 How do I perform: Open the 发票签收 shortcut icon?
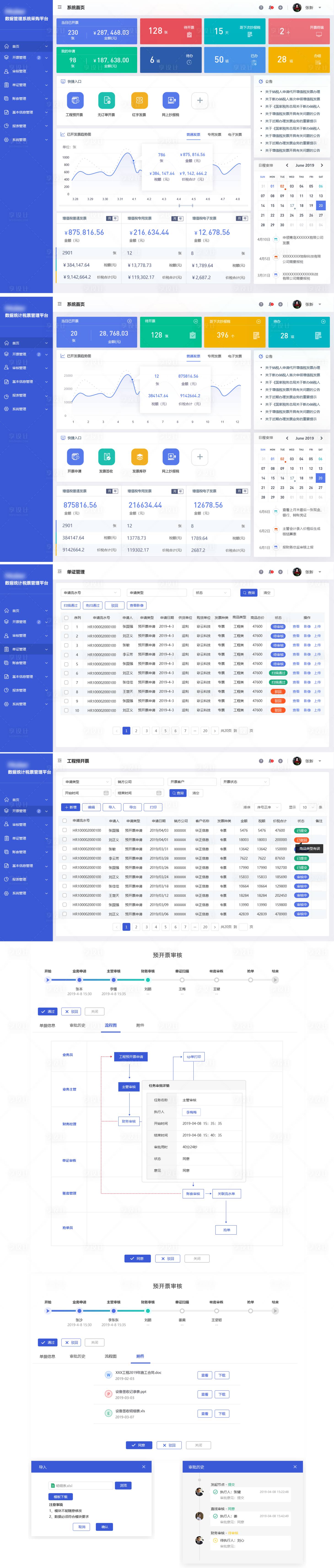coord(106,457)
